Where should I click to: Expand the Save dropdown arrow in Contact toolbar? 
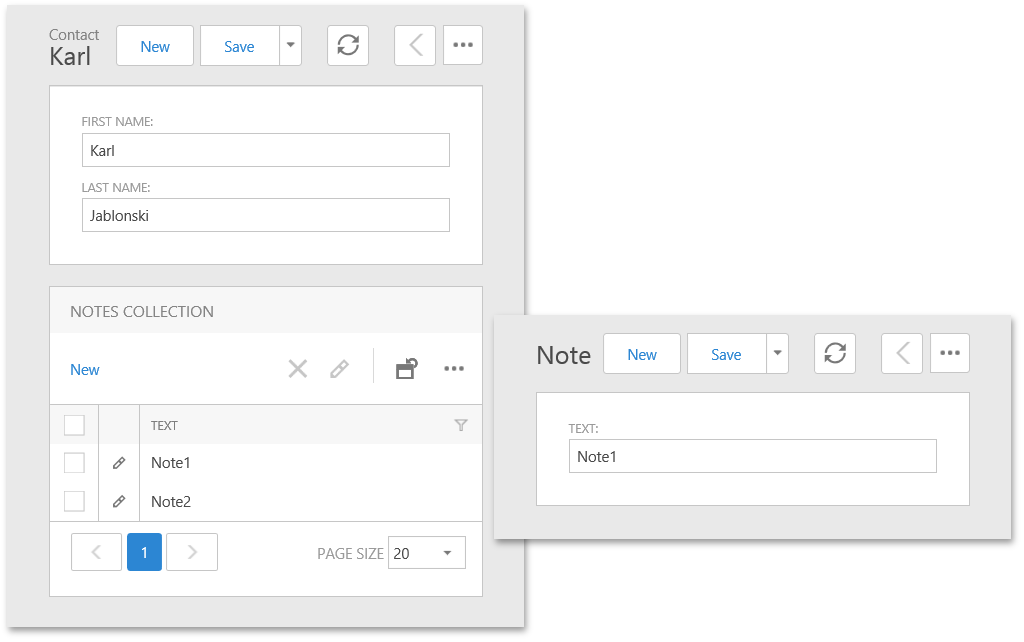point(290,46)
